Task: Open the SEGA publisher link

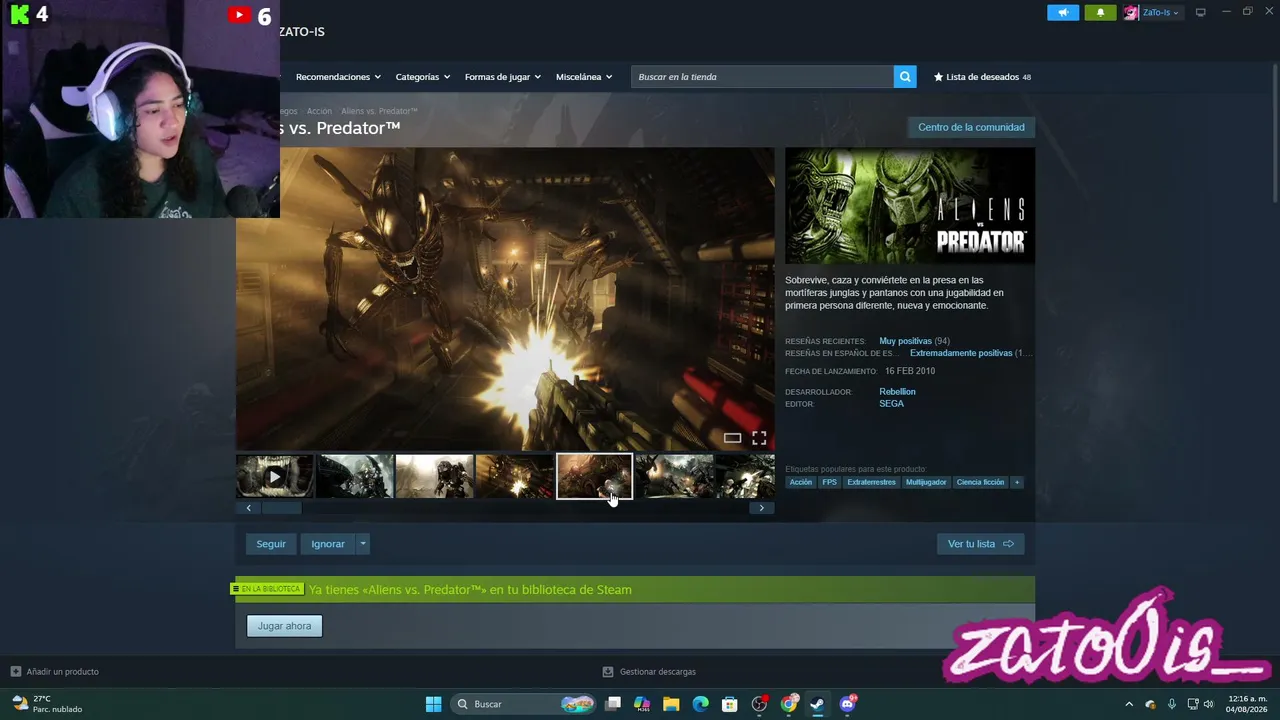Action: [x=891, y=404]
